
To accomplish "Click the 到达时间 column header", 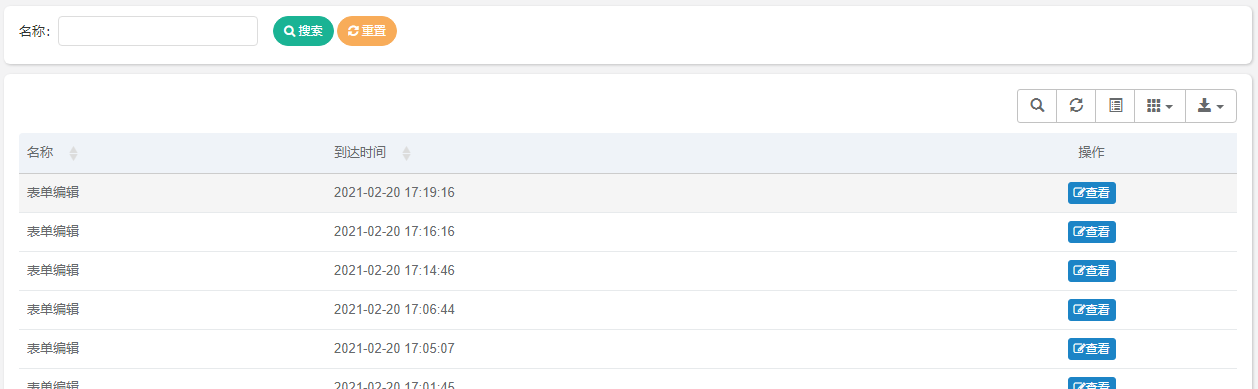I will coord(360,153).
